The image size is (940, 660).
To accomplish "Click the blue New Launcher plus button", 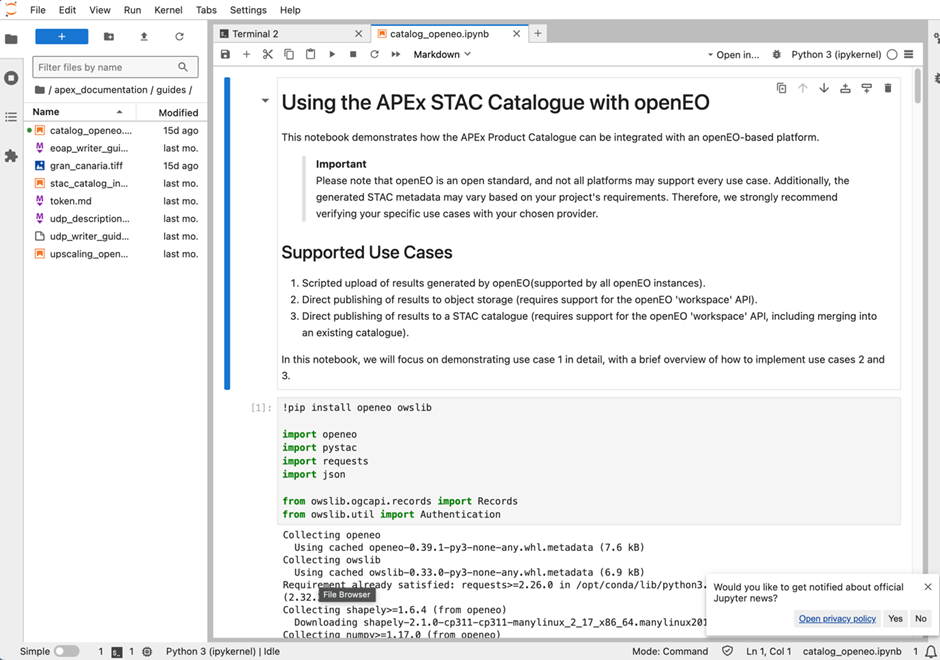I will [x=62, y=37].
